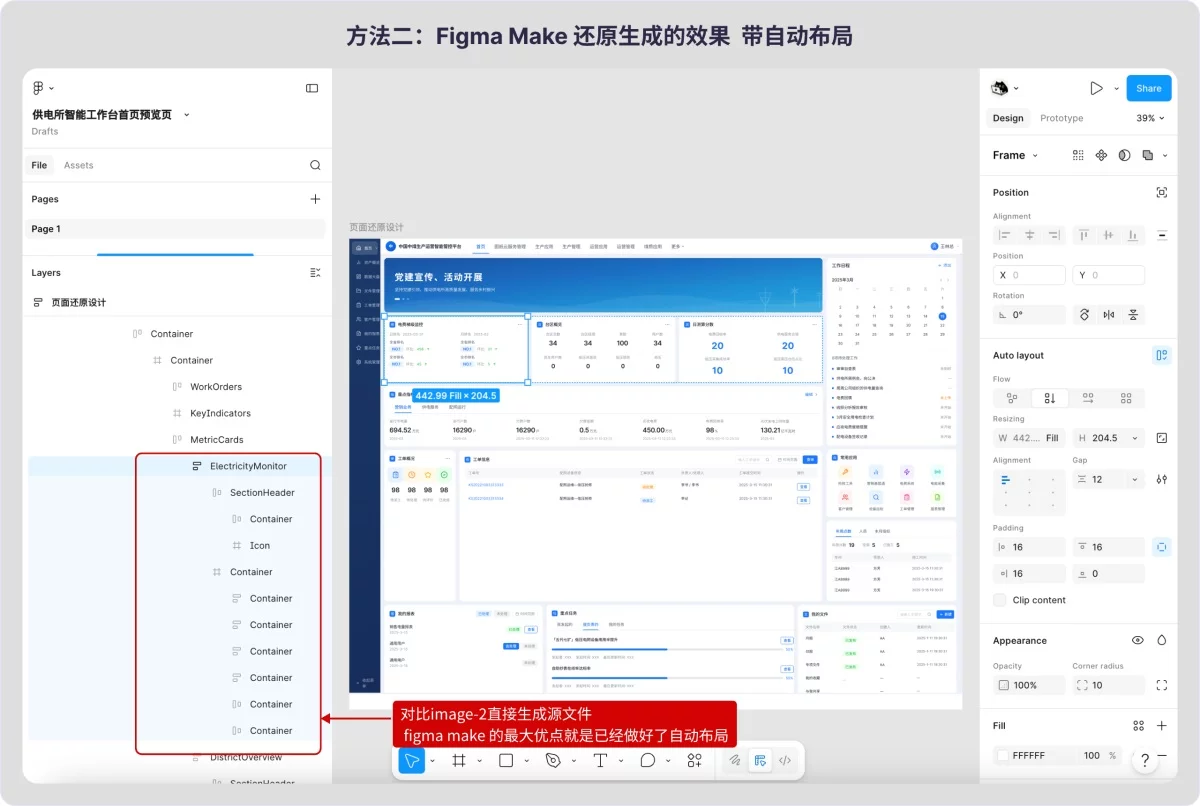The width and height of the screenshot is (1200, 806).
Task: Select the vertical flow direction option
Action: click(x=1050, y=398)
